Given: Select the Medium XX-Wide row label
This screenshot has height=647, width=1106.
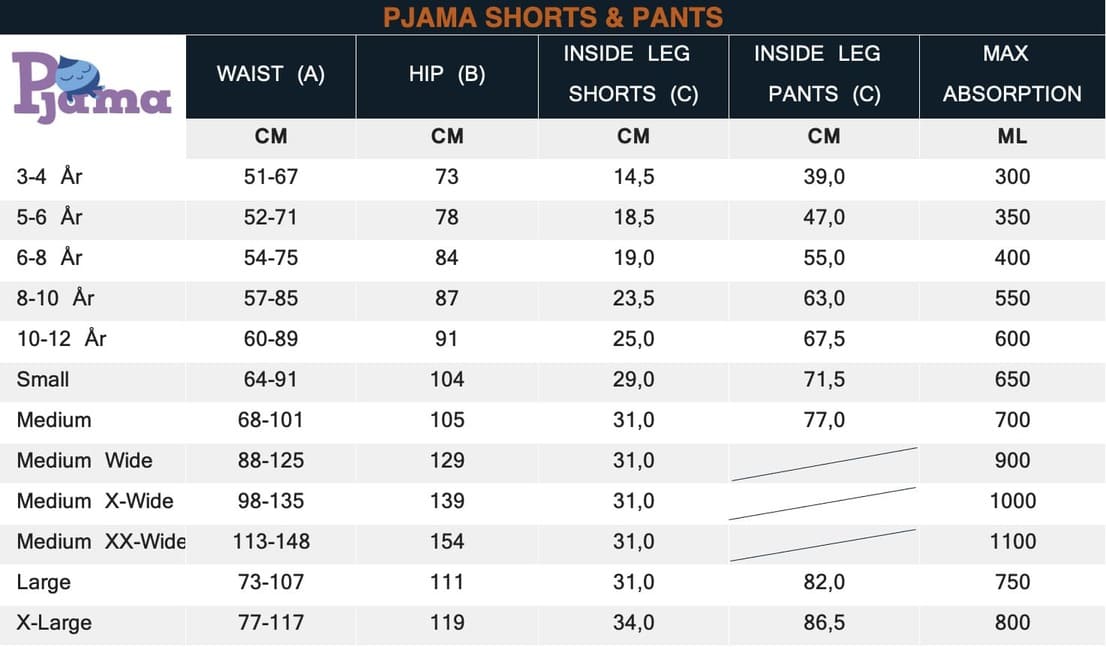Looking at the screenshot, I should 101,542.
